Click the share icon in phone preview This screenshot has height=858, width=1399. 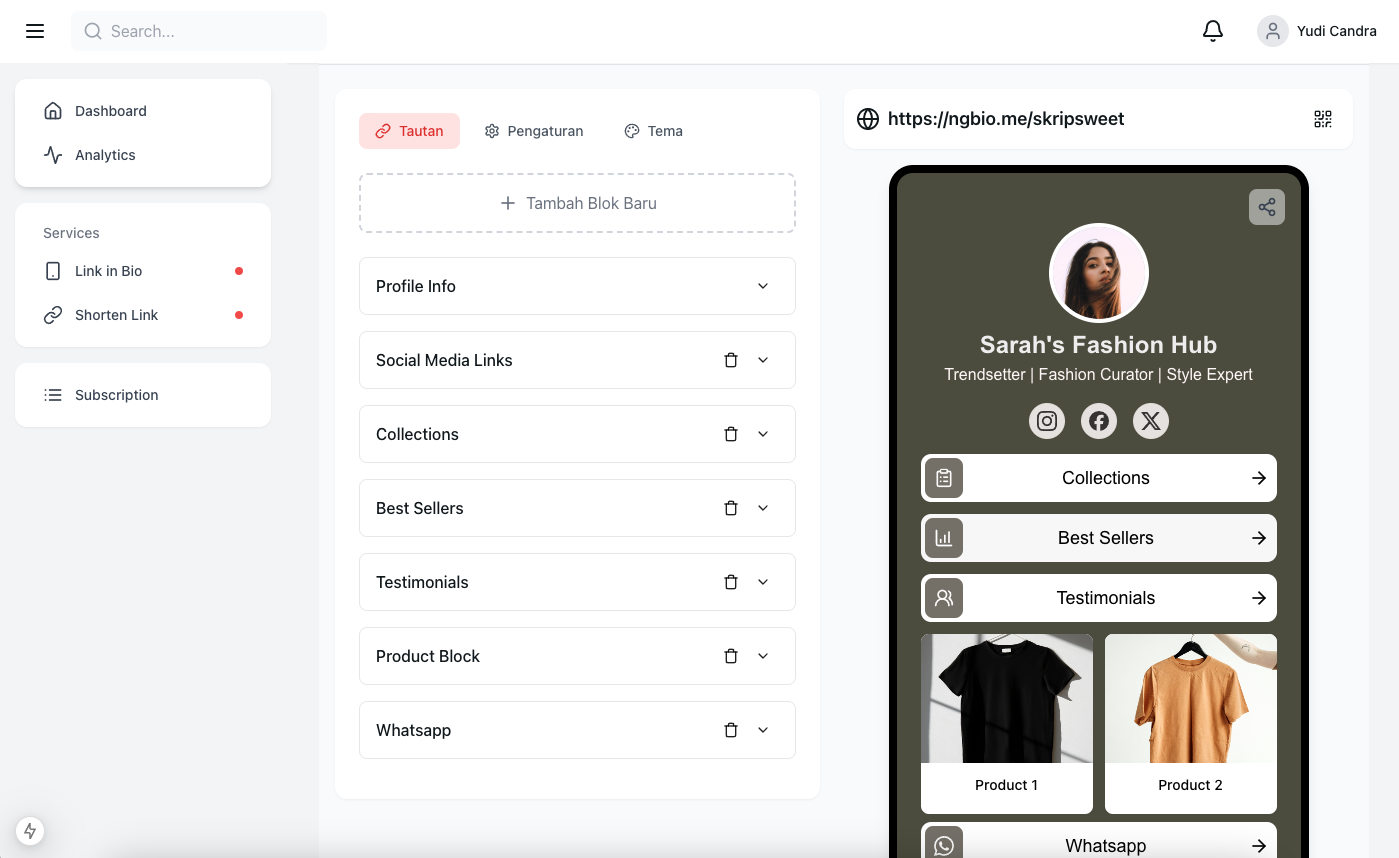coord(1266,207)
